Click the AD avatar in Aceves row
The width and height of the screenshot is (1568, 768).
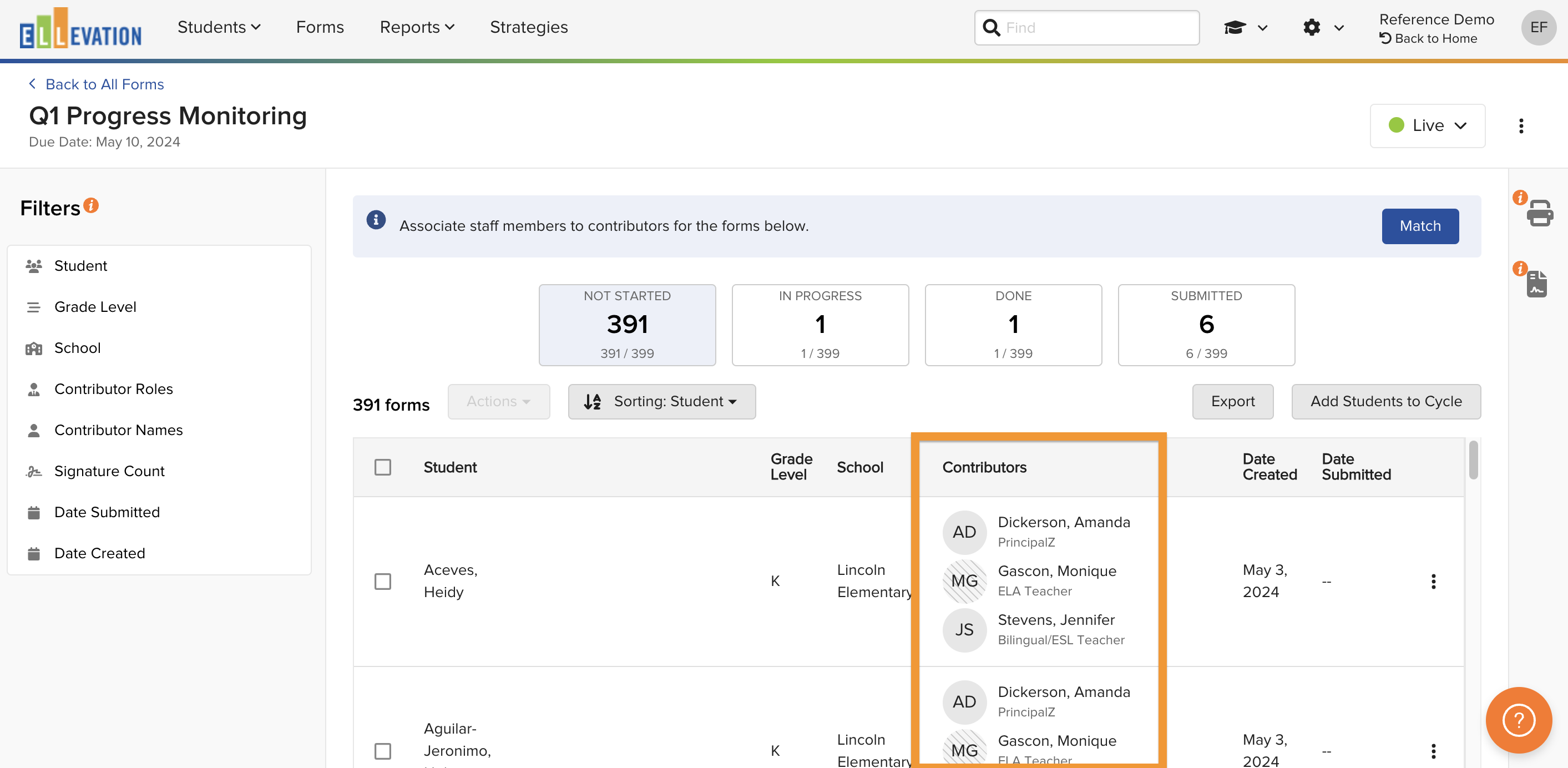(964, 533)
